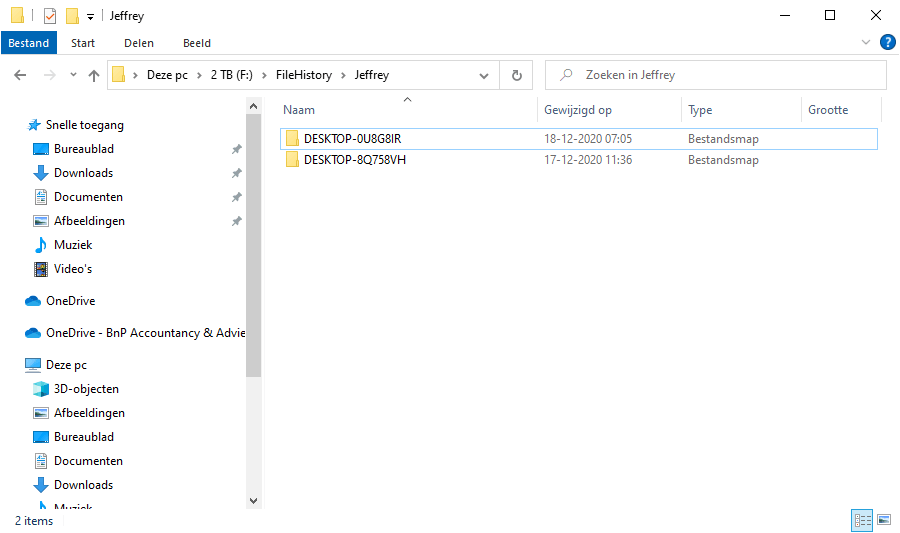Screen dimensions: 900x533
Task: Click the Video's film icon
Action: (x=41, y=269)
